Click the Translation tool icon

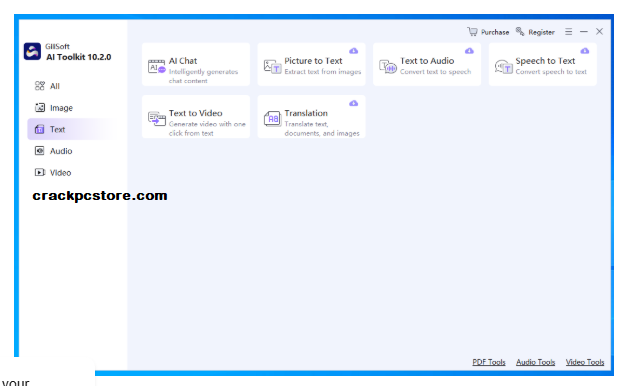[272, 119]
